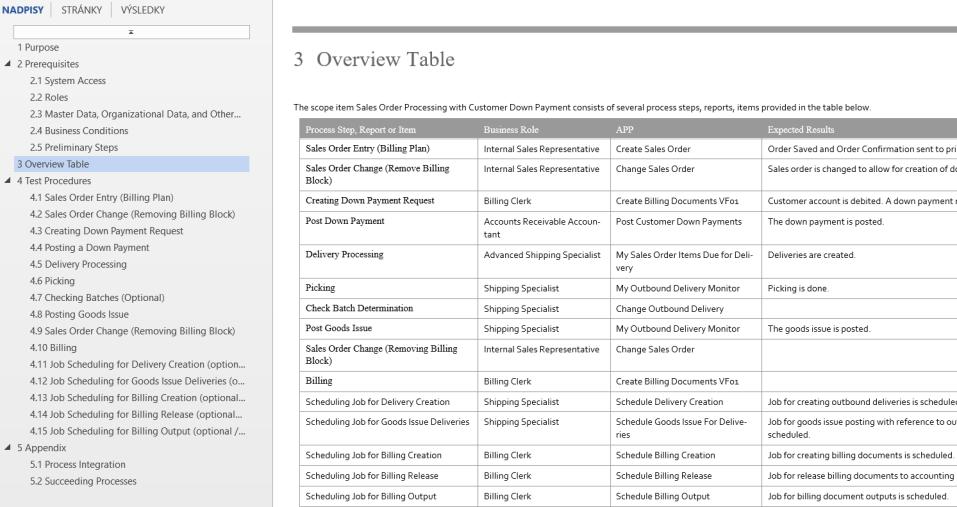This screenshot has height=507, width=957.
Task: Go to 4.3 Creating Down Payment Request
Action: click(106, 231)
